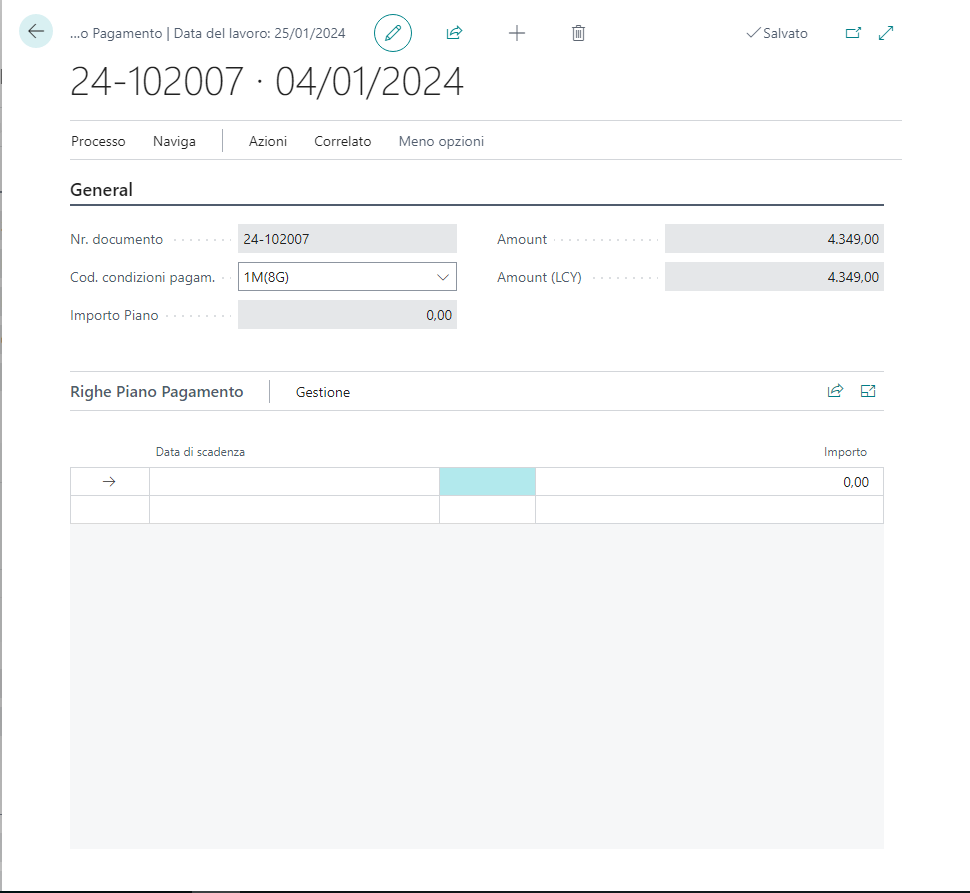This screenshot has height=893, width=970.
Task: Click the expand to full screen icon
Action: (886, 33)
